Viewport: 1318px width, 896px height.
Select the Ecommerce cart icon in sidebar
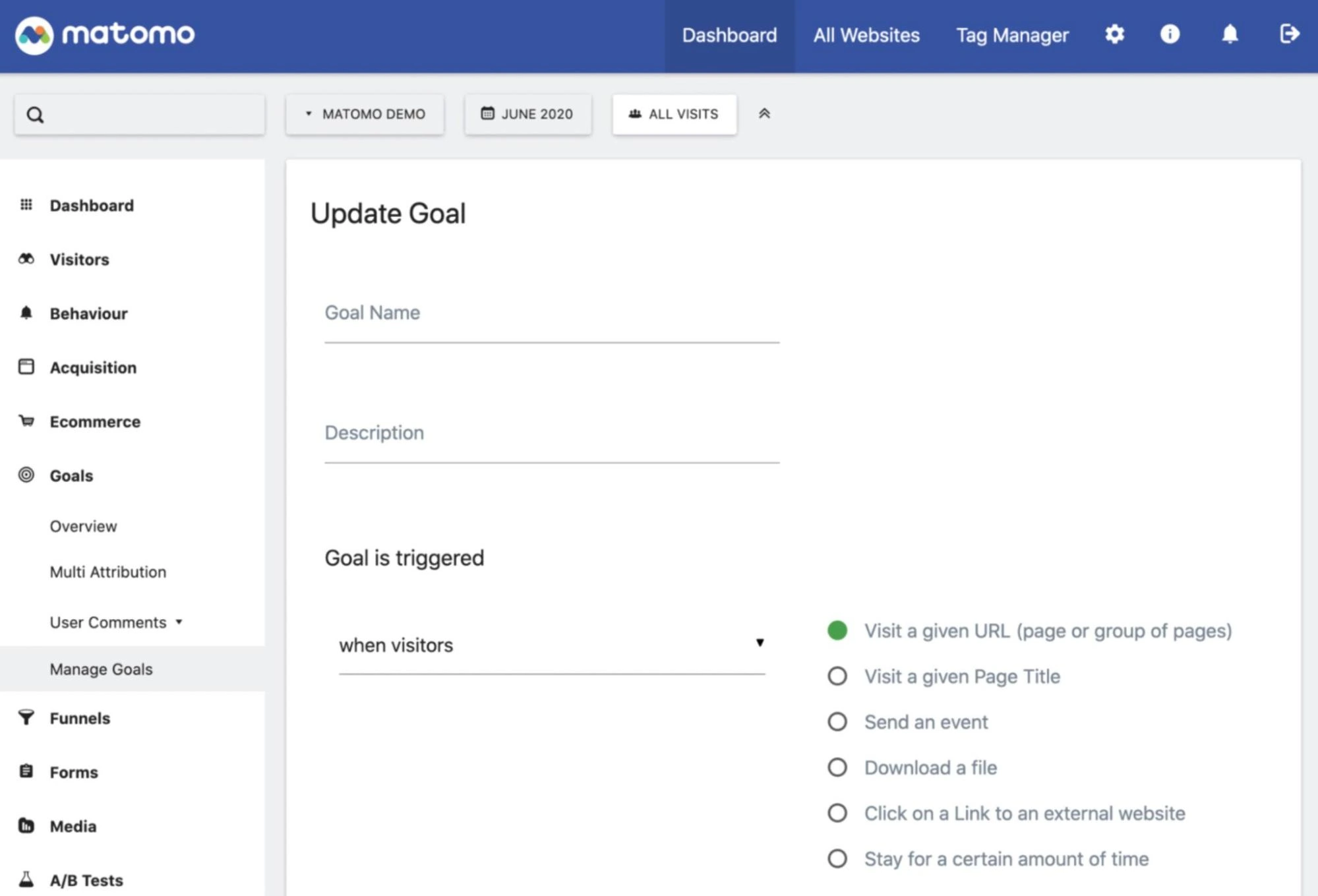pyautogui.click(x=26, y=421)
